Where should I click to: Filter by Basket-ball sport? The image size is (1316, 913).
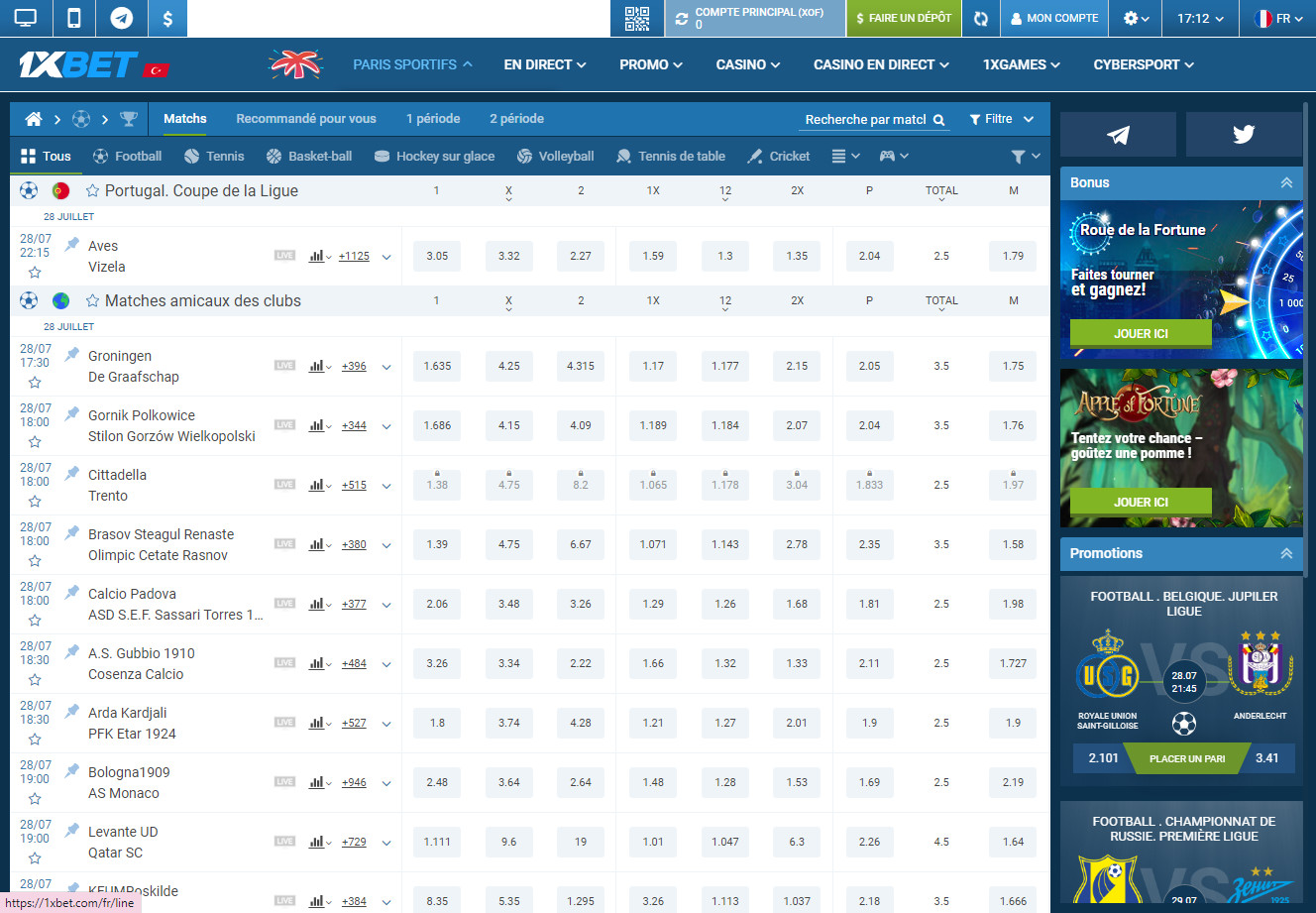point(309,157)
